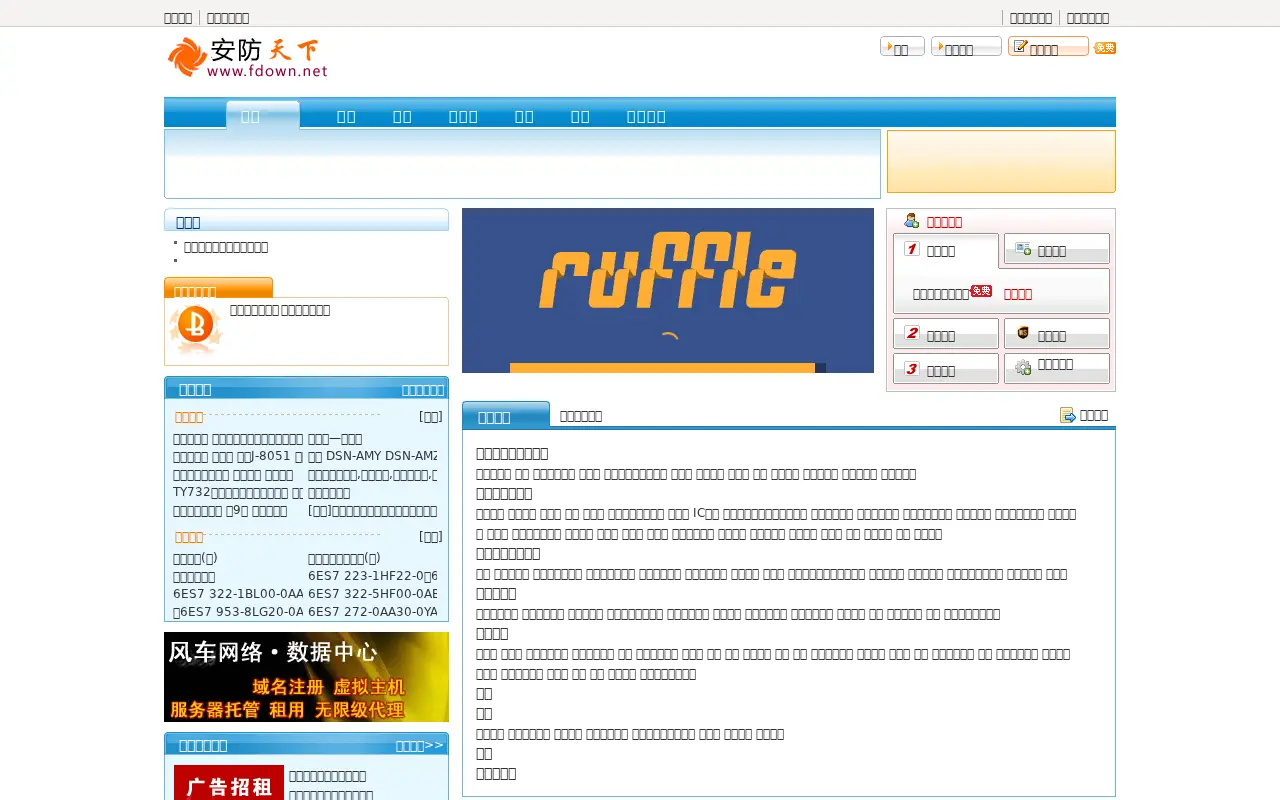Click the orange coin medal icon

pyautogui.click(x=196, y=329)
